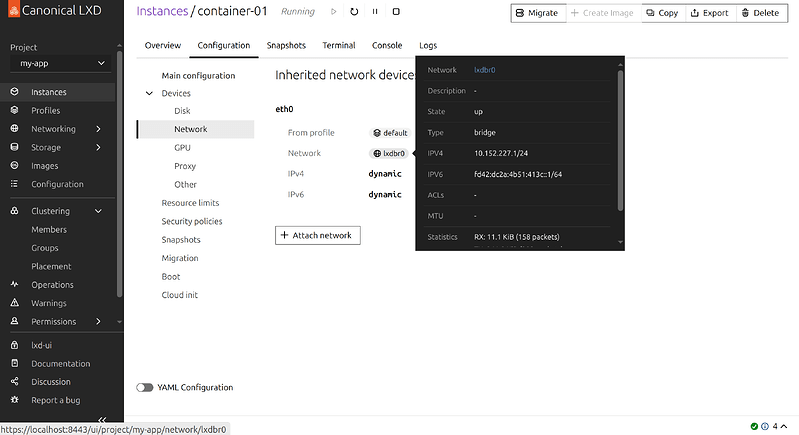The image size is (799, 435).
Task: Open Warnings in the sidebar
Action: coord(48,303)
